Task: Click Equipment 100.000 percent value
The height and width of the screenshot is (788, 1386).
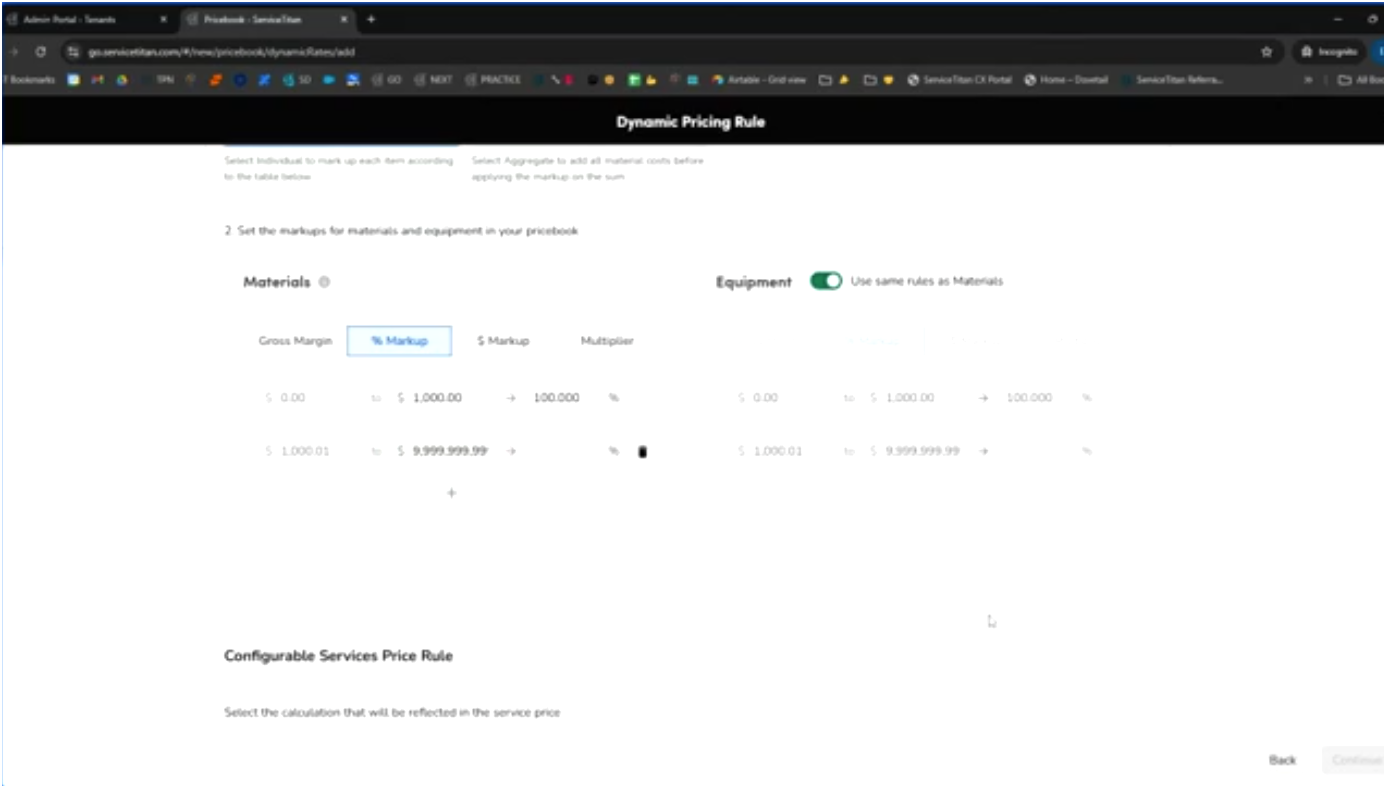Action: pyautogui.click(x=1029, y=398)
